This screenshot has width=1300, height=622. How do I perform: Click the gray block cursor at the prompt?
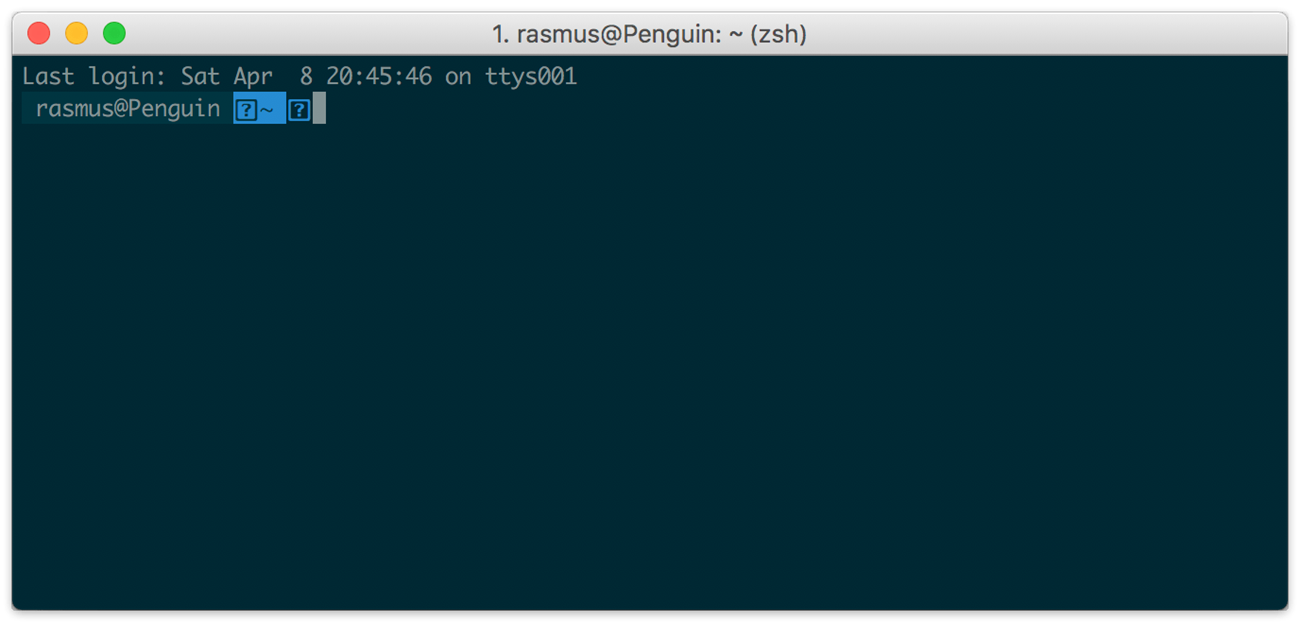point(319,109)
